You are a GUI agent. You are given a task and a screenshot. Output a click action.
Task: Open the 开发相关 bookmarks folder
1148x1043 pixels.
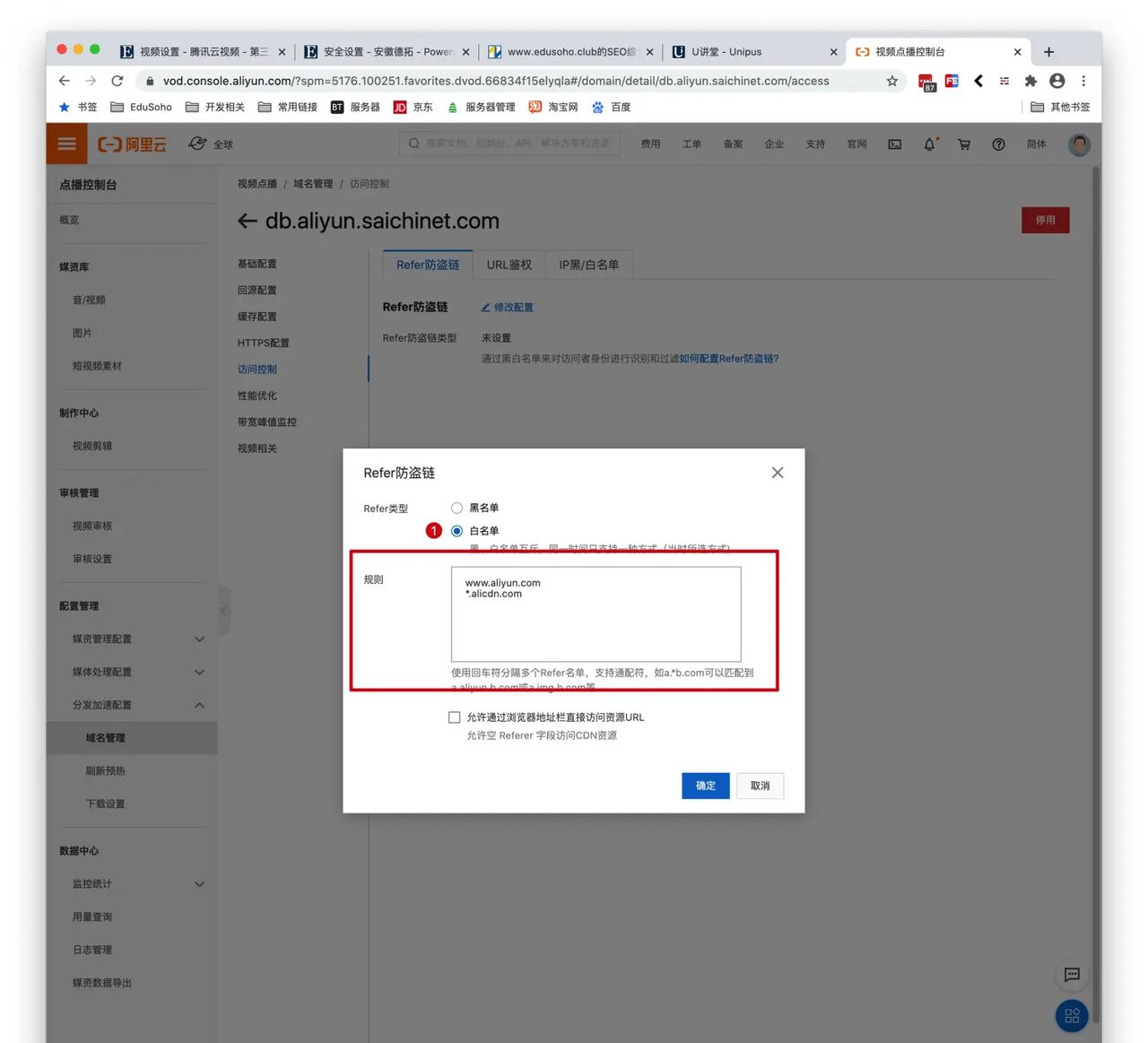coord(215,107)
